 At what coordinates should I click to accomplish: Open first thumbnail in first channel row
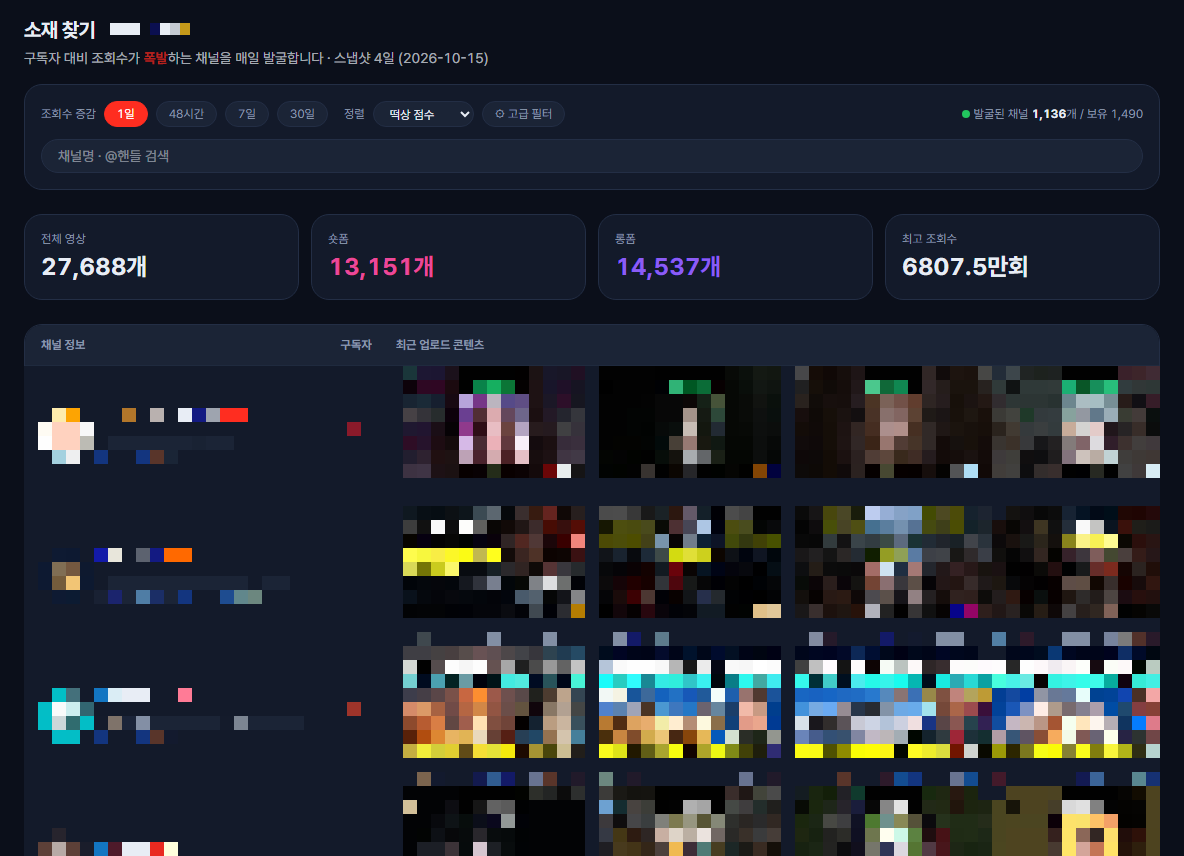[x=494, y=422]
